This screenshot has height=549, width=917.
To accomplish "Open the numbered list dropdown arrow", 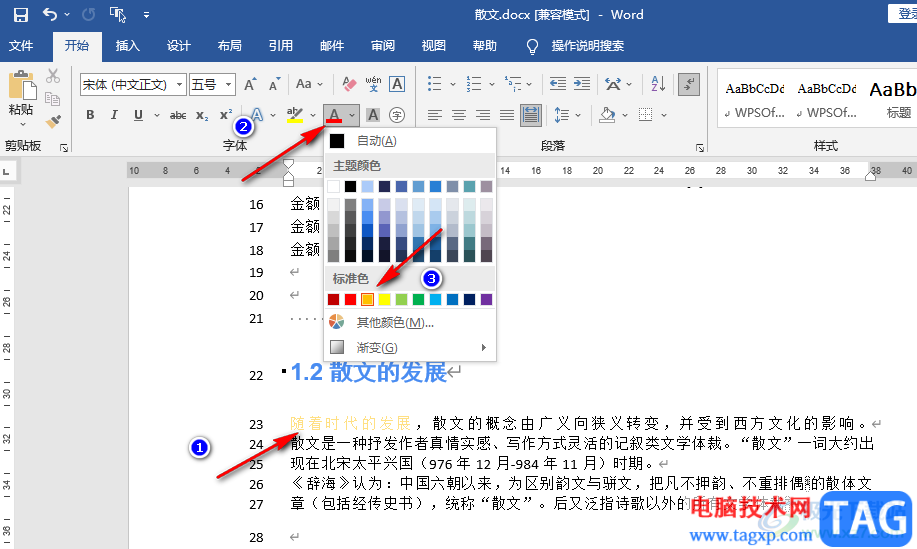I will pyautogui.click(x=492, y=85).
